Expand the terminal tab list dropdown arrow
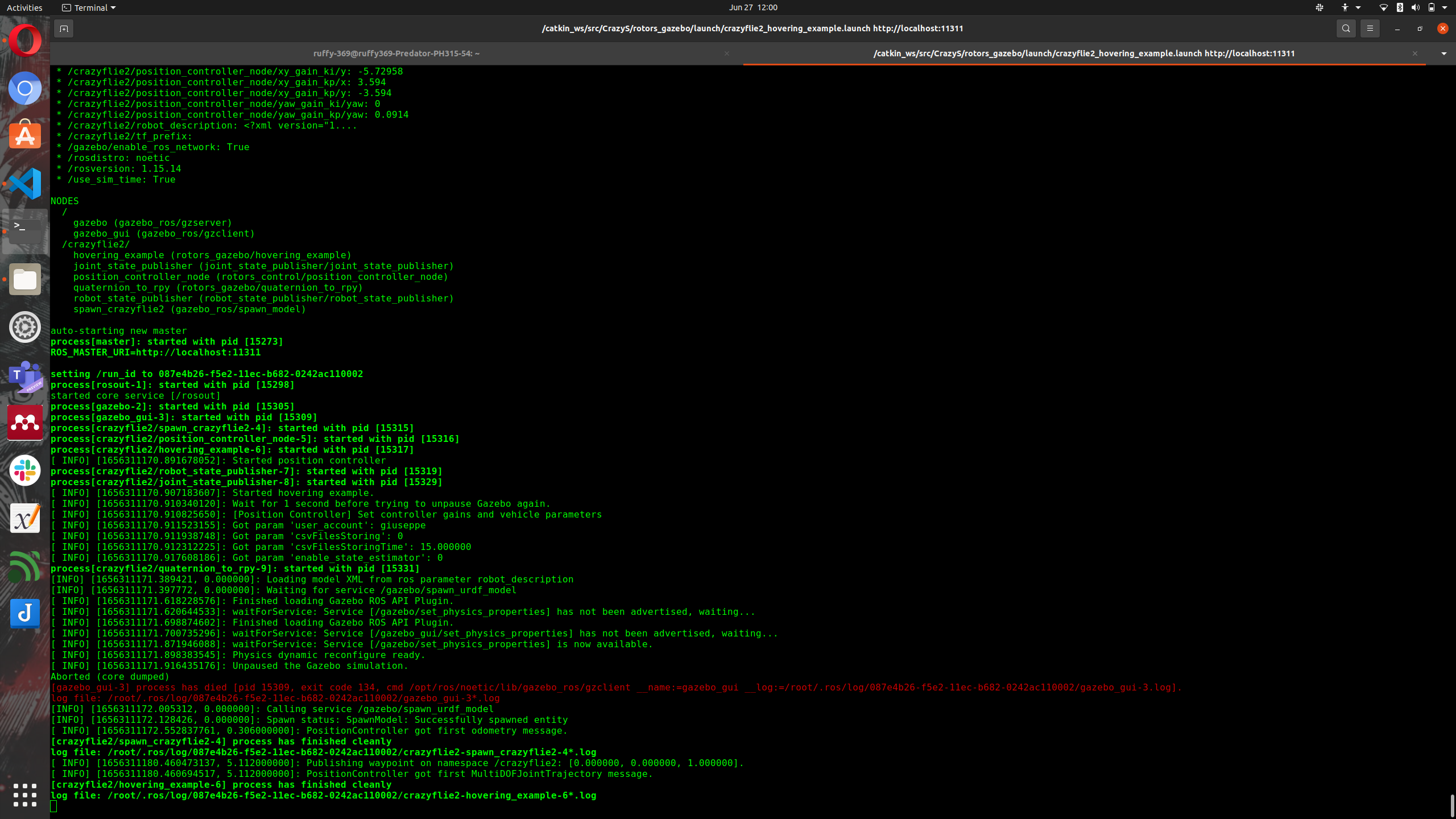Image resolution: width=1456 pixels, height=819 pixels. [1443, 53]
